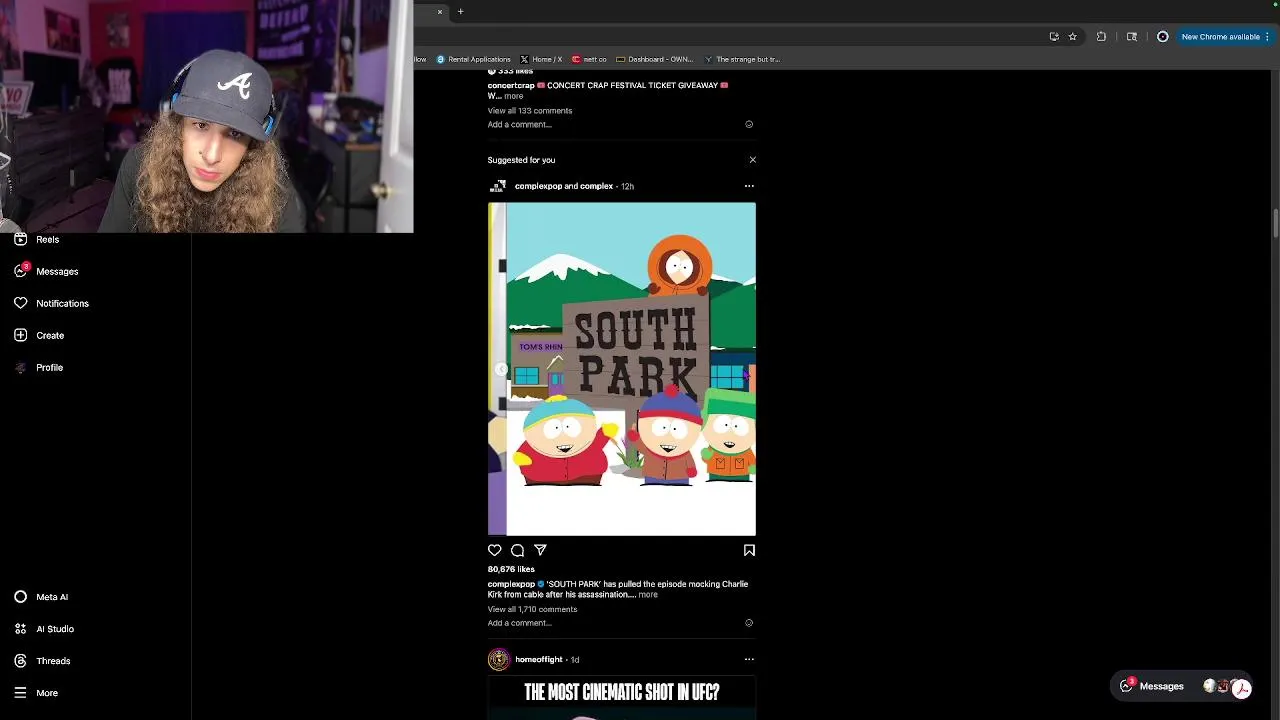Expand the complexpop caption with more

pyautogui.click(x=648, y=595)
